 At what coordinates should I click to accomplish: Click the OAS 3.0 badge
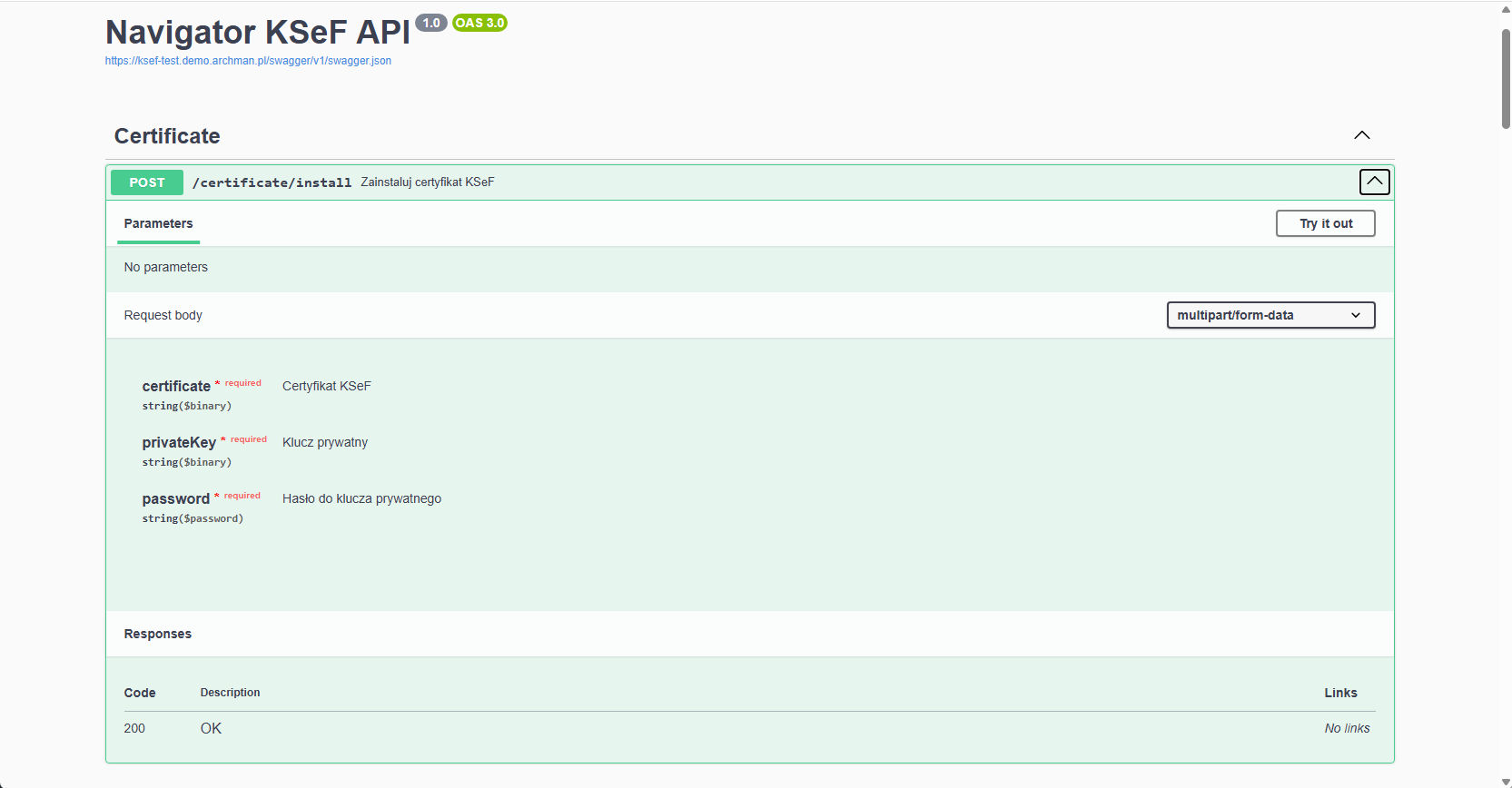pyautogui.click(x=479, y=23)
